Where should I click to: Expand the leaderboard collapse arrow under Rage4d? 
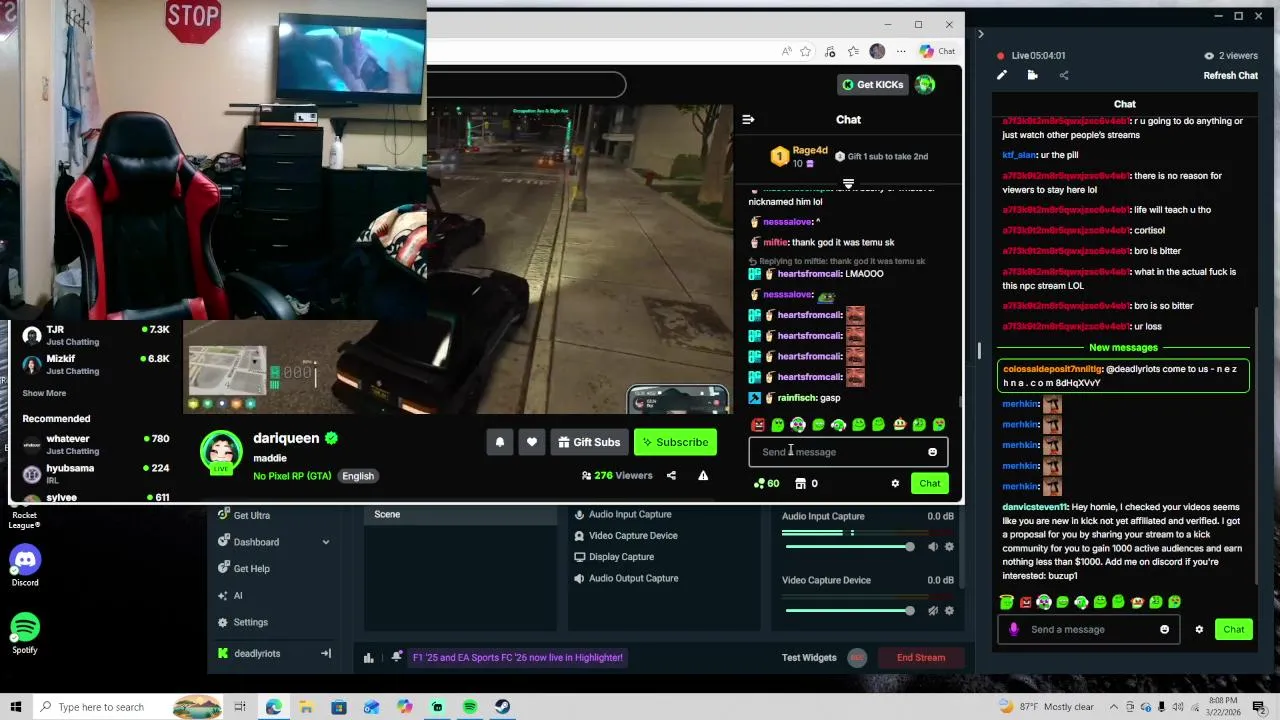[x=848, y=184]
